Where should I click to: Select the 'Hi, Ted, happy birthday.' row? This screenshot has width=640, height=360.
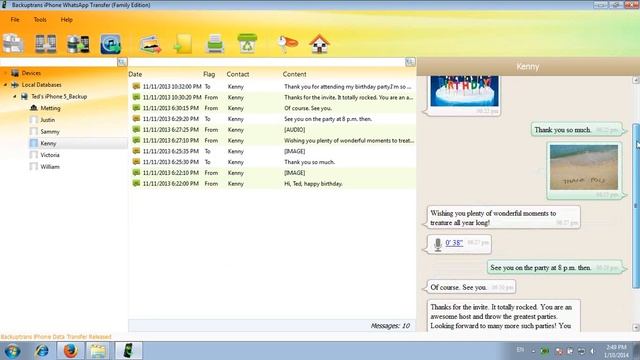point(272,184)
